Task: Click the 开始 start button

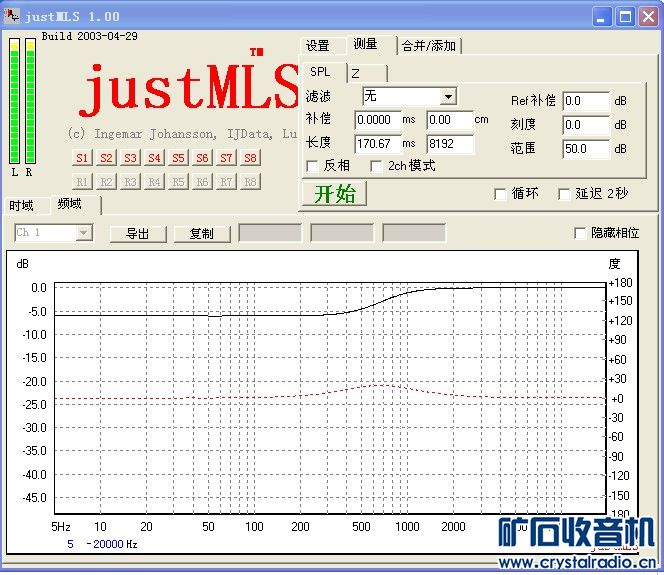Action: click(334, 194)
